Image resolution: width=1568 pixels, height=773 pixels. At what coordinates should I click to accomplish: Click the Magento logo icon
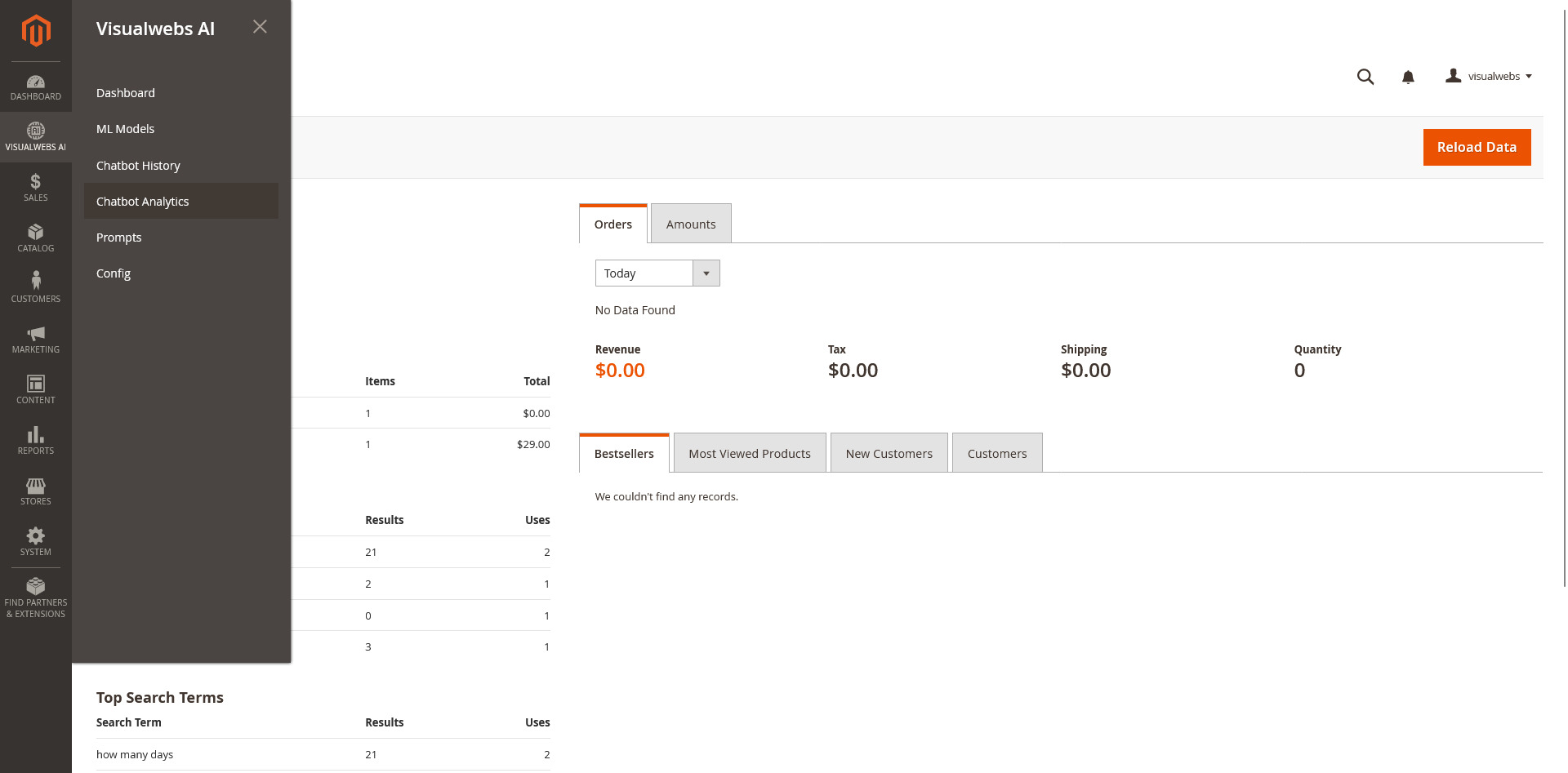pos(36,31)
